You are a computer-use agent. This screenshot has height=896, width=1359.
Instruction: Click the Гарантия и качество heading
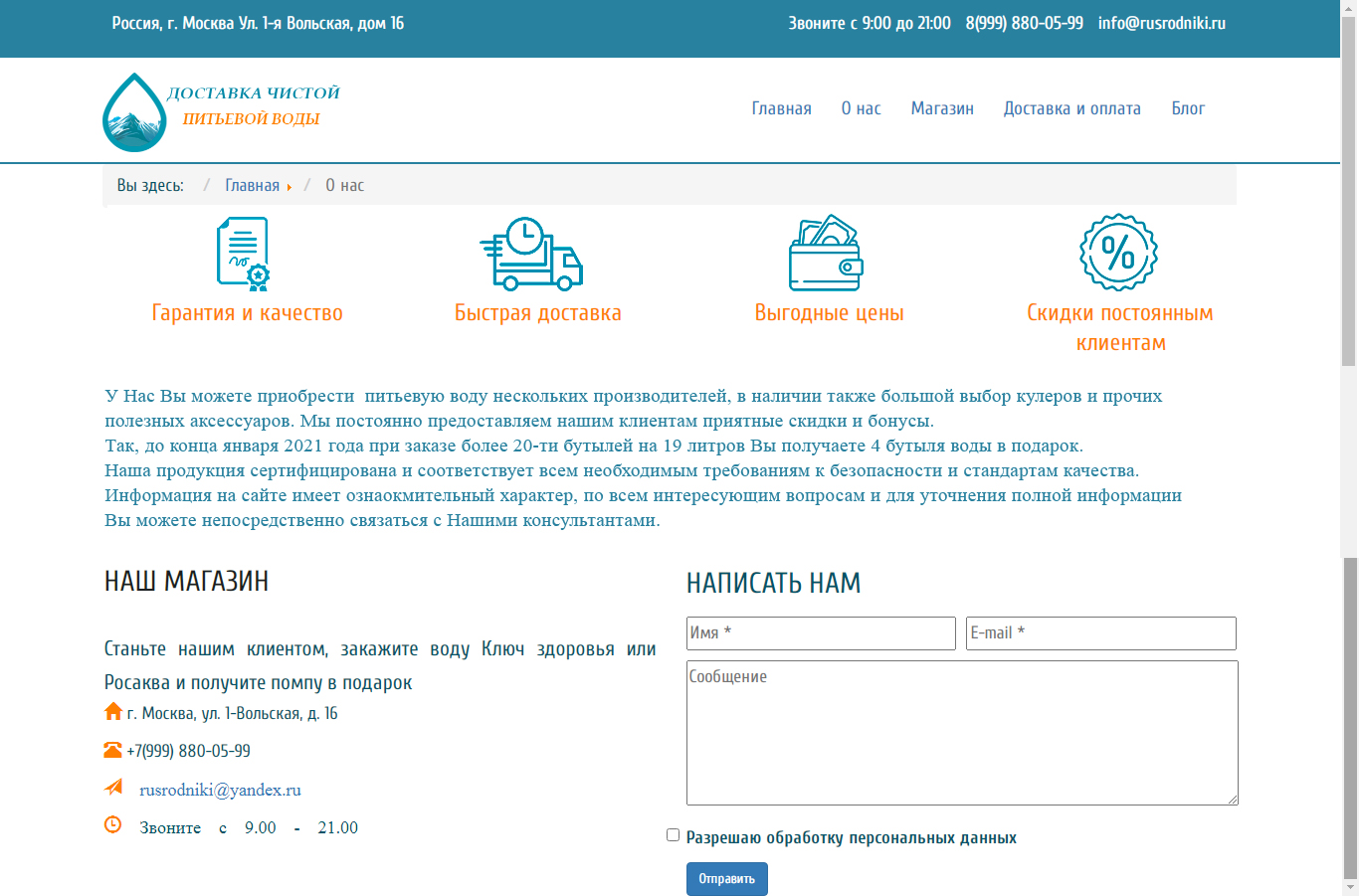point(247,313)
